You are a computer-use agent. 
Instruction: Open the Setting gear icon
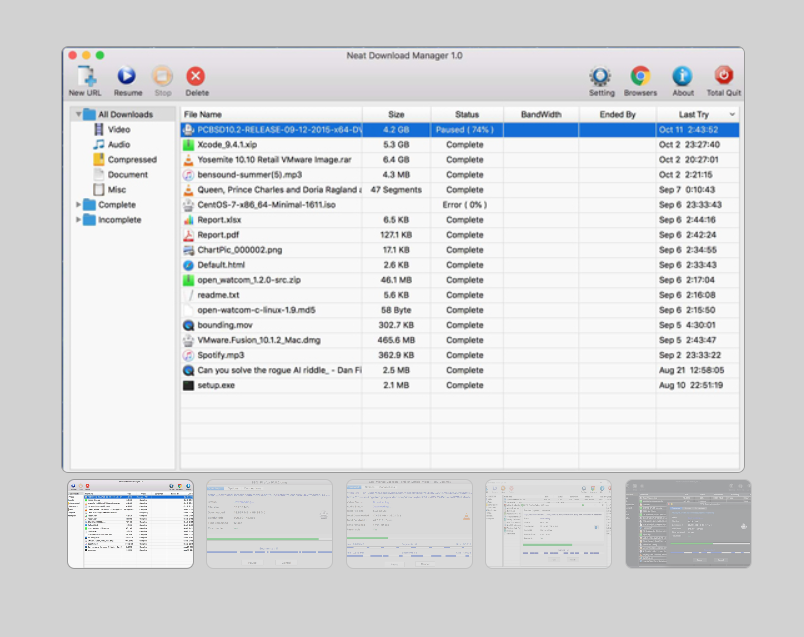click(x=600, y=76)
